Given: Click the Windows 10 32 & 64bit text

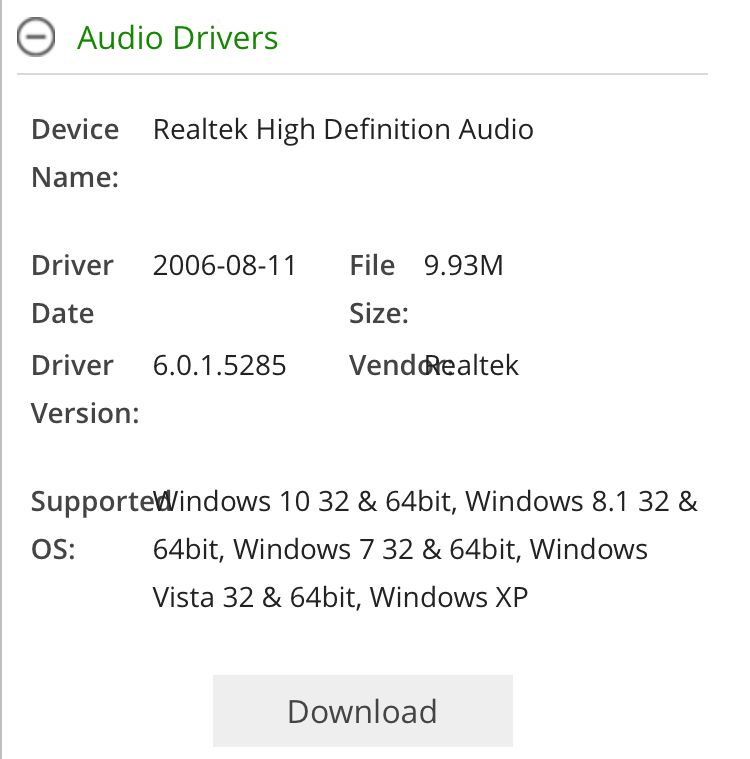Looking at the screenshot, I should click(x=306, y=502).
